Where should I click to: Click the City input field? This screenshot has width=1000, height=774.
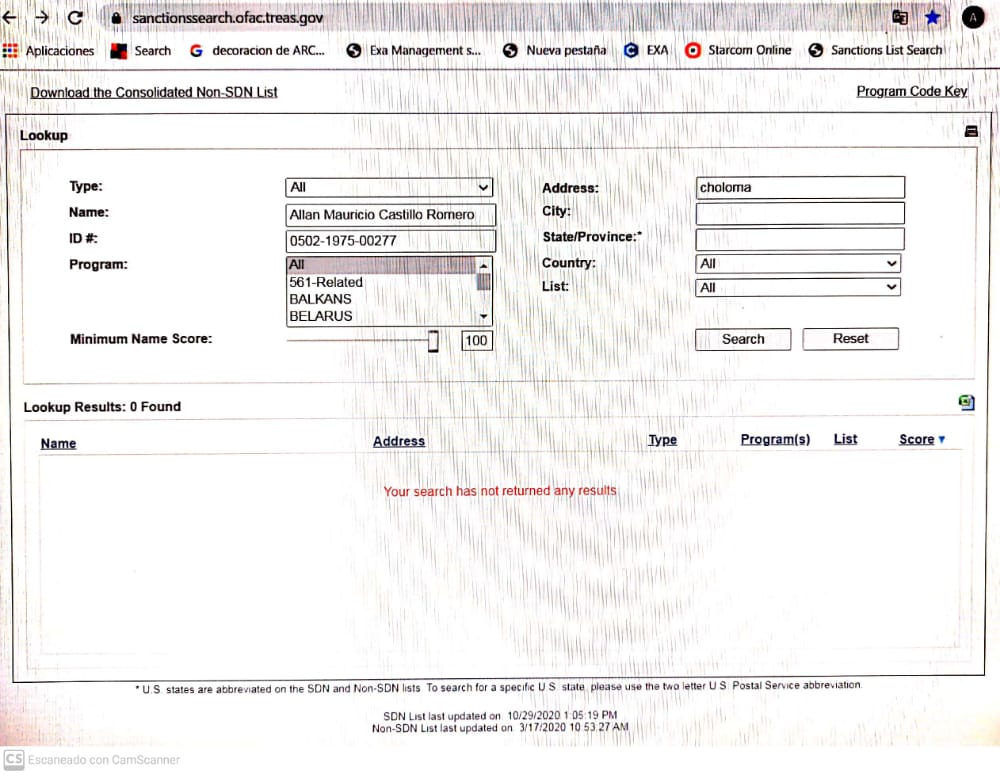(799, 213)
